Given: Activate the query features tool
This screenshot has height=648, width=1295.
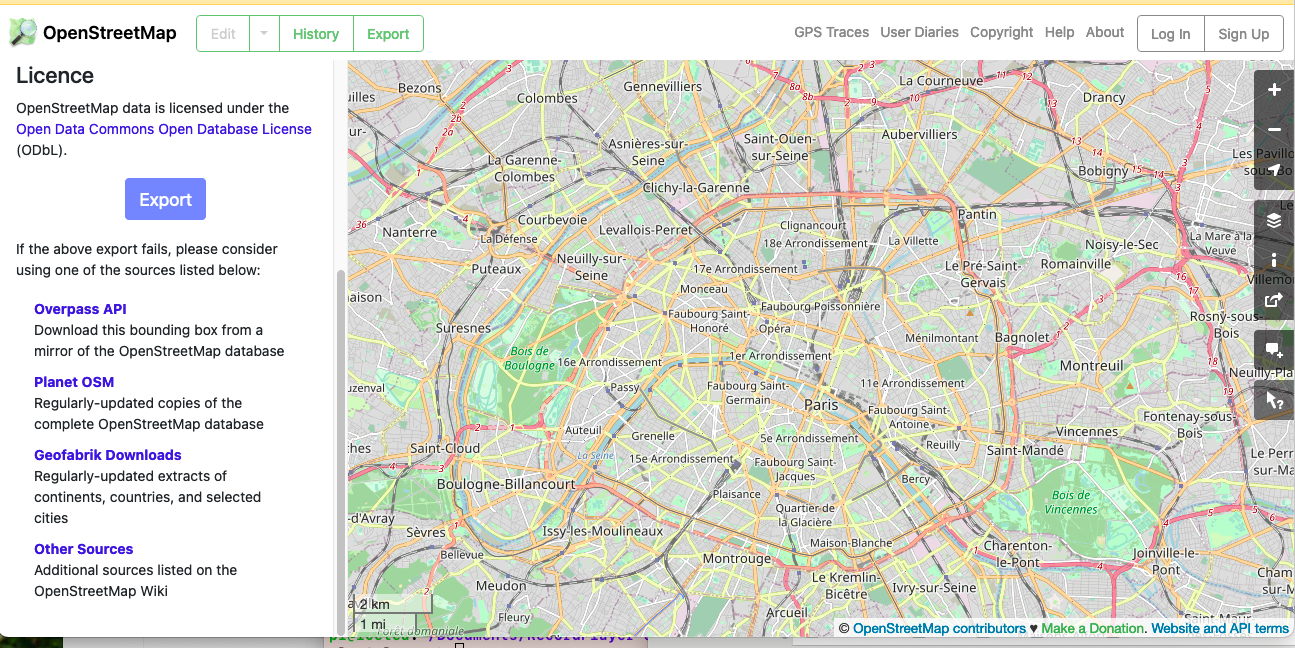Looking at the screenshot, I should [1274, 401].
